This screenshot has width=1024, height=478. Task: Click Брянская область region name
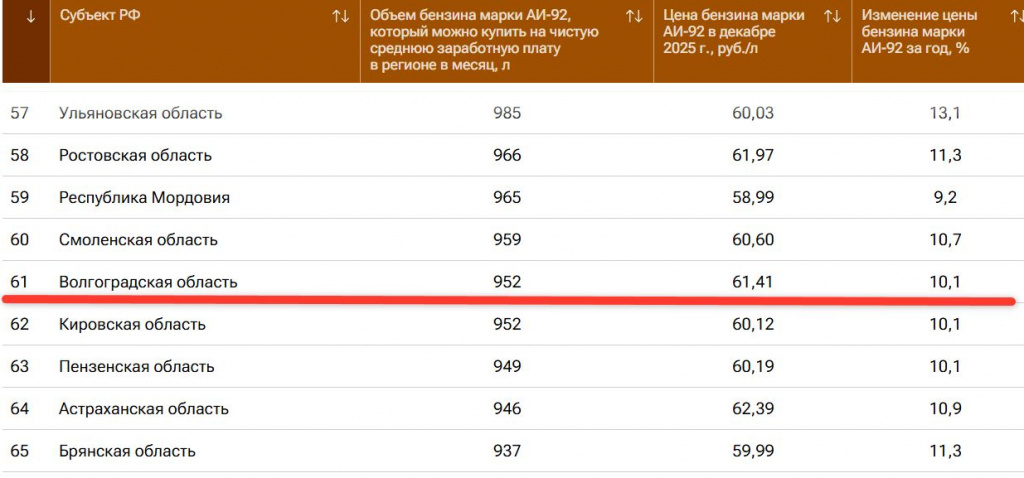pos(127,451)
